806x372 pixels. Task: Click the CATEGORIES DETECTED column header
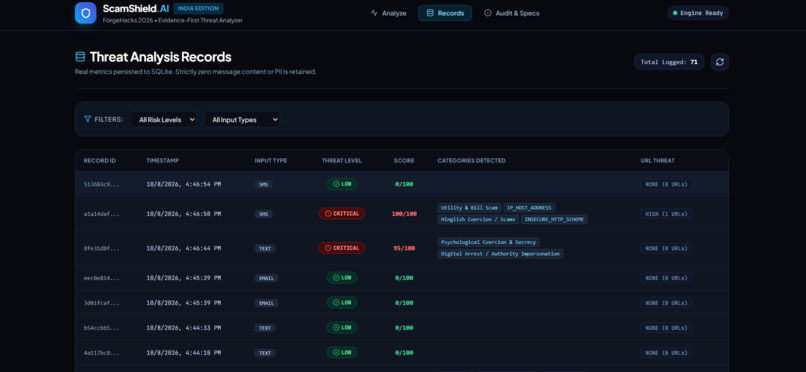pyautogui.click(x=471, y=161)
